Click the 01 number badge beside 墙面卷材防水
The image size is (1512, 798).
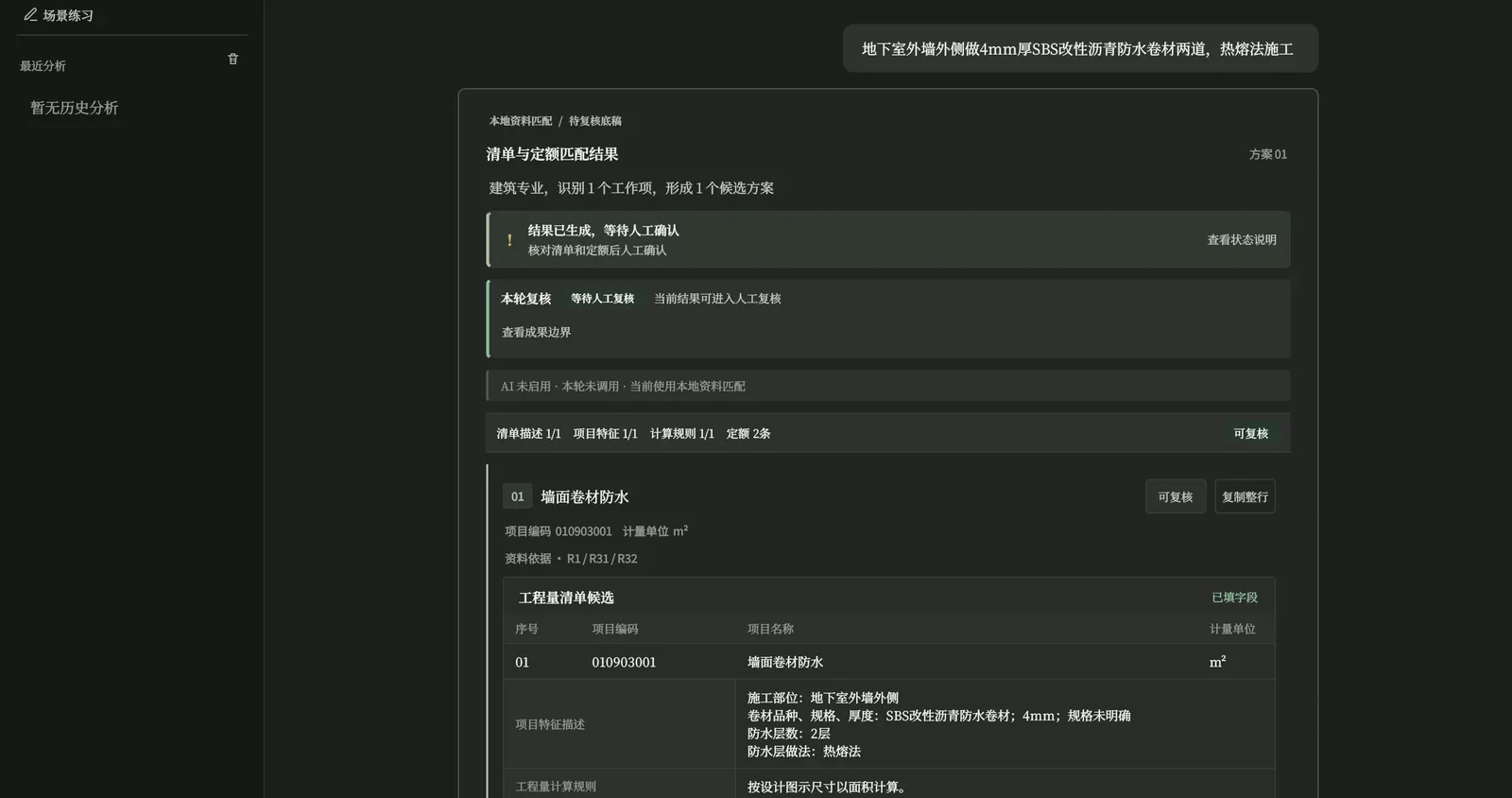click(x=518, y=496)
